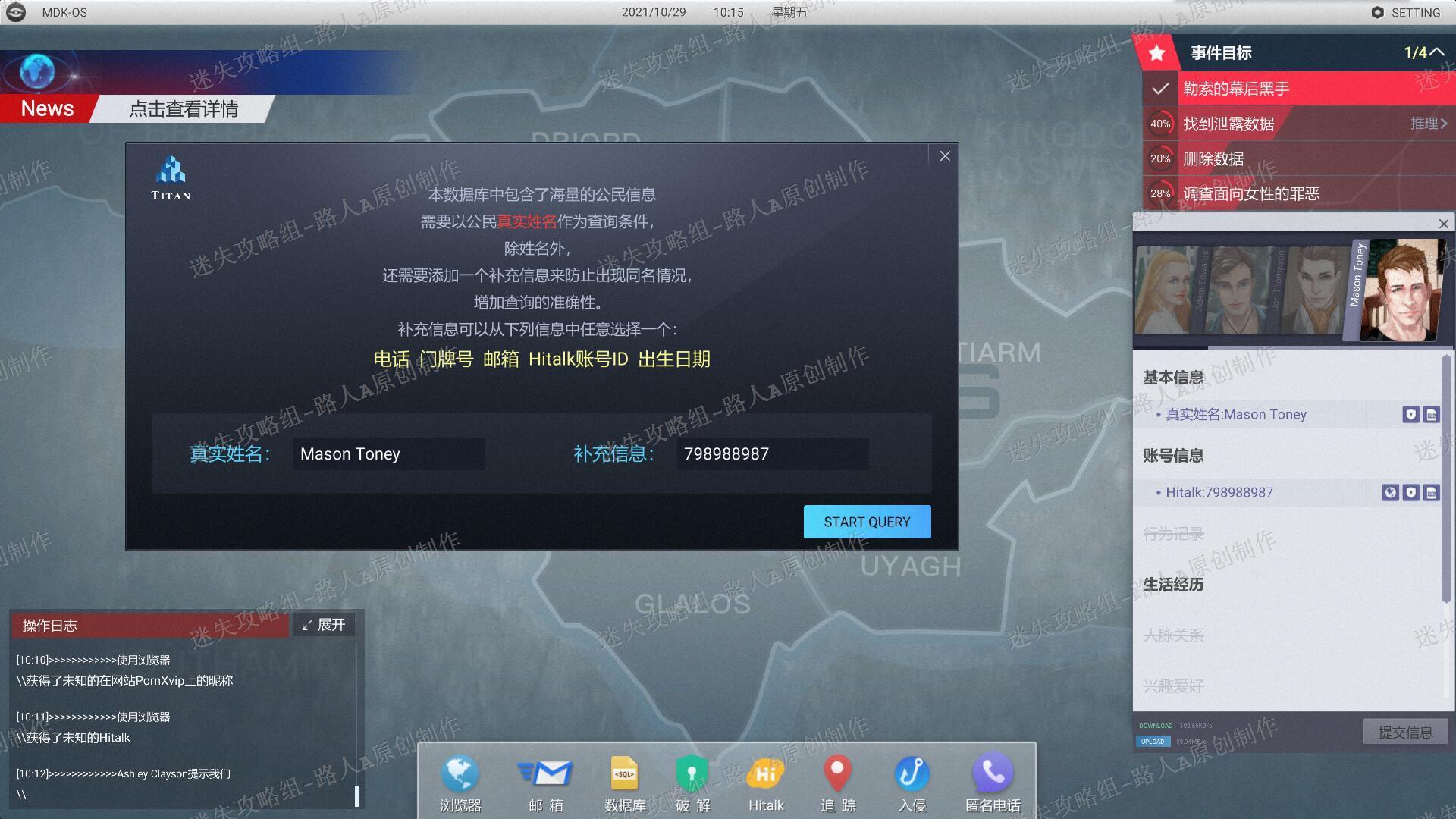Open the Hitalk chat app
Screen dimensions: 1456x819
point(766,783)
